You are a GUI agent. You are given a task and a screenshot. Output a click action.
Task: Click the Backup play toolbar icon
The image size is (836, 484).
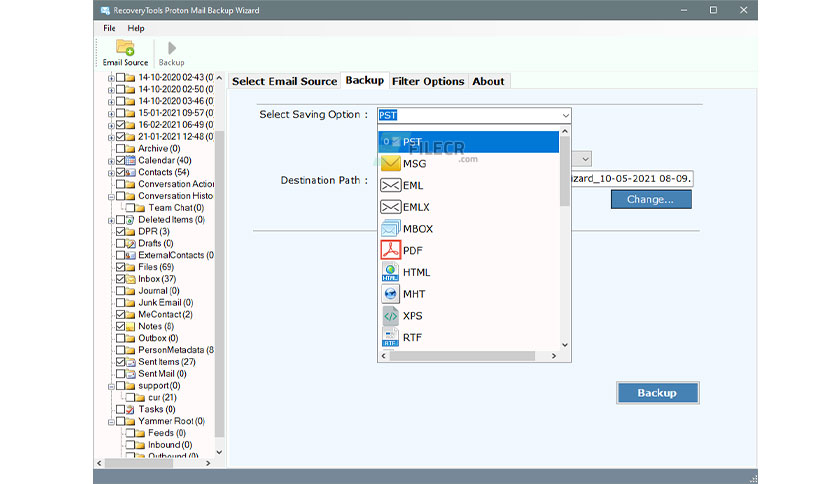[x=172, y=49]
